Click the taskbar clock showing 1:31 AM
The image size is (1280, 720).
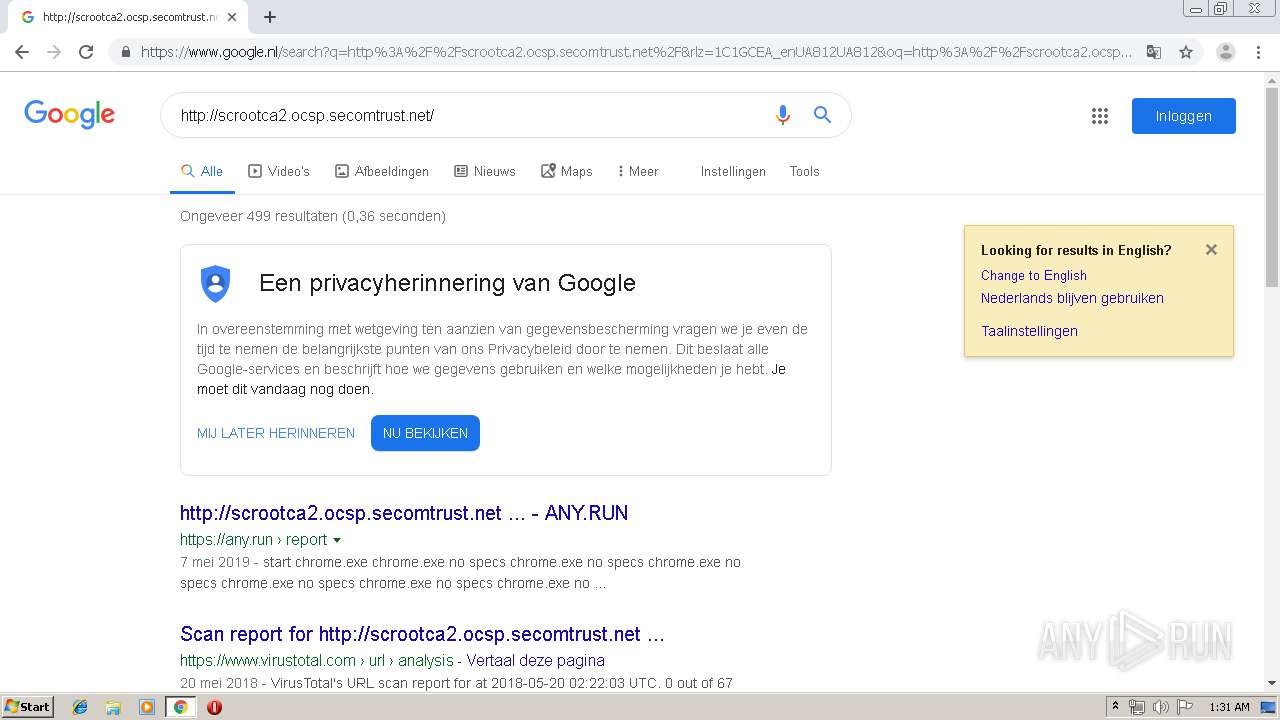[1229, 707]
